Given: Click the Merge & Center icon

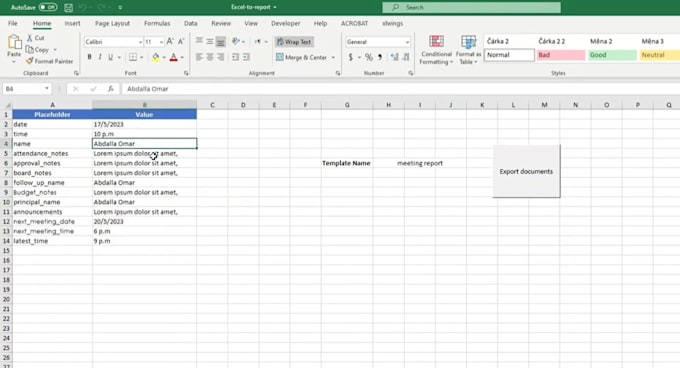Looking at the screenshot, I should (280, 57).
